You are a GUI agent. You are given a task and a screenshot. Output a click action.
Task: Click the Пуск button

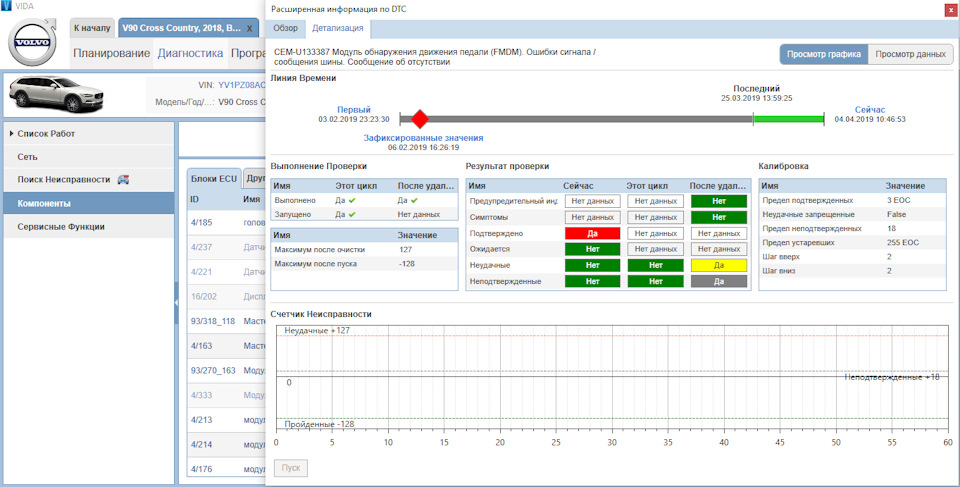coord(291,468)
